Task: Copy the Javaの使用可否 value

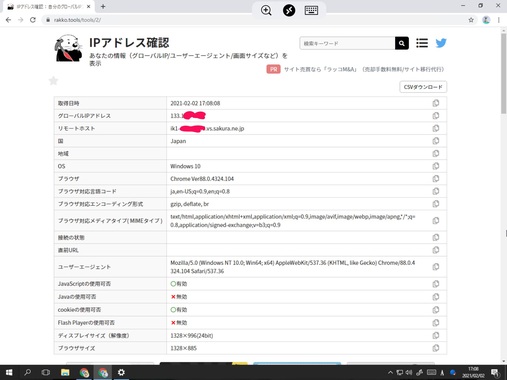Action: 436,297
